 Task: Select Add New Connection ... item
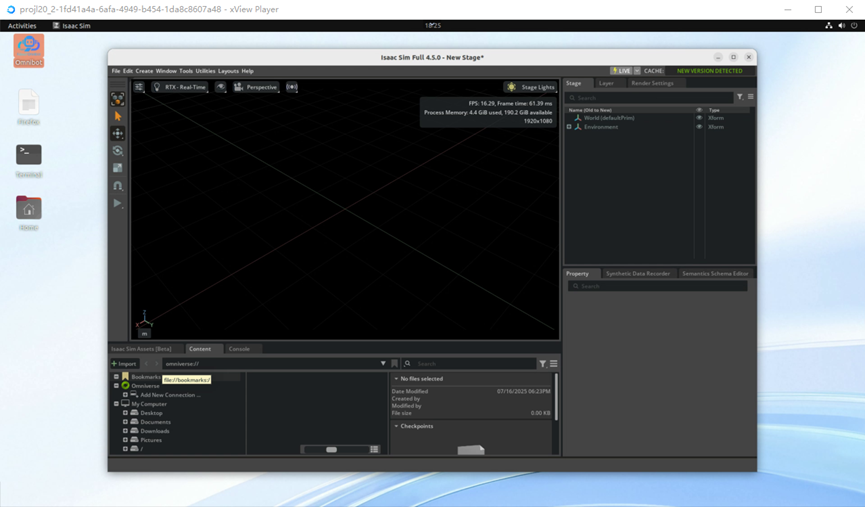pos(170,395)
